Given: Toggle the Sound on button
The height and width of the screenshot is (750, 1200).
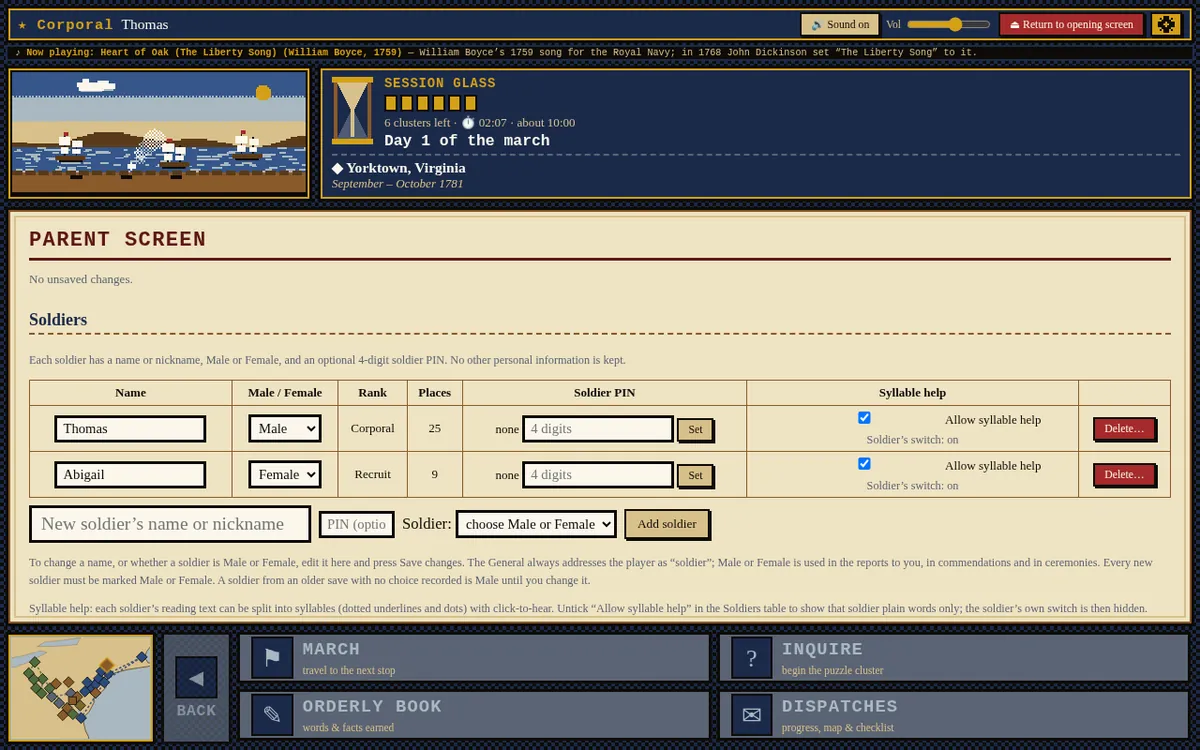Looking at the screenshot, I should [x=840, y=24].
